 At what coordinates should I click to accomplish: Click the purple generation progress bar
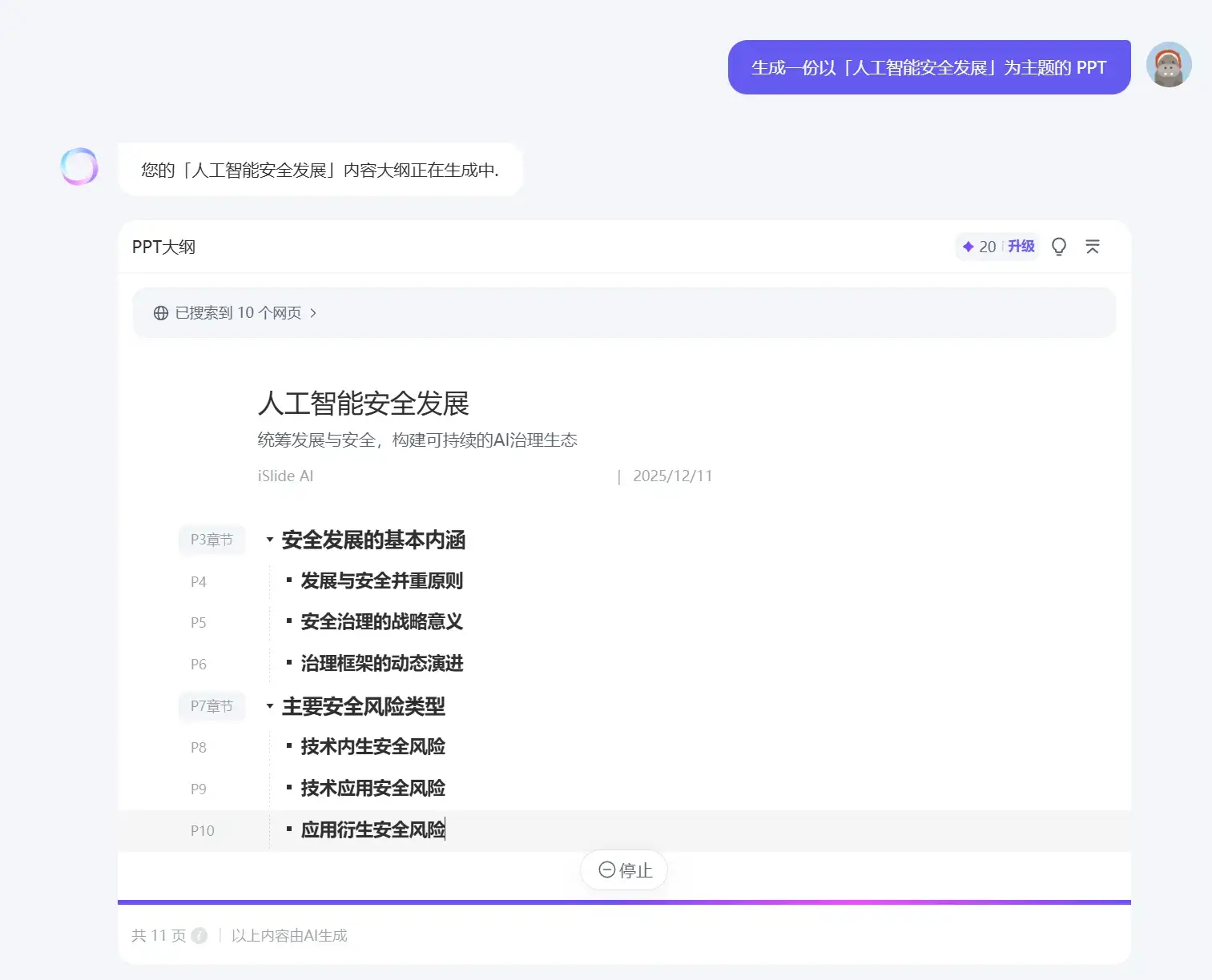(624, 902)
